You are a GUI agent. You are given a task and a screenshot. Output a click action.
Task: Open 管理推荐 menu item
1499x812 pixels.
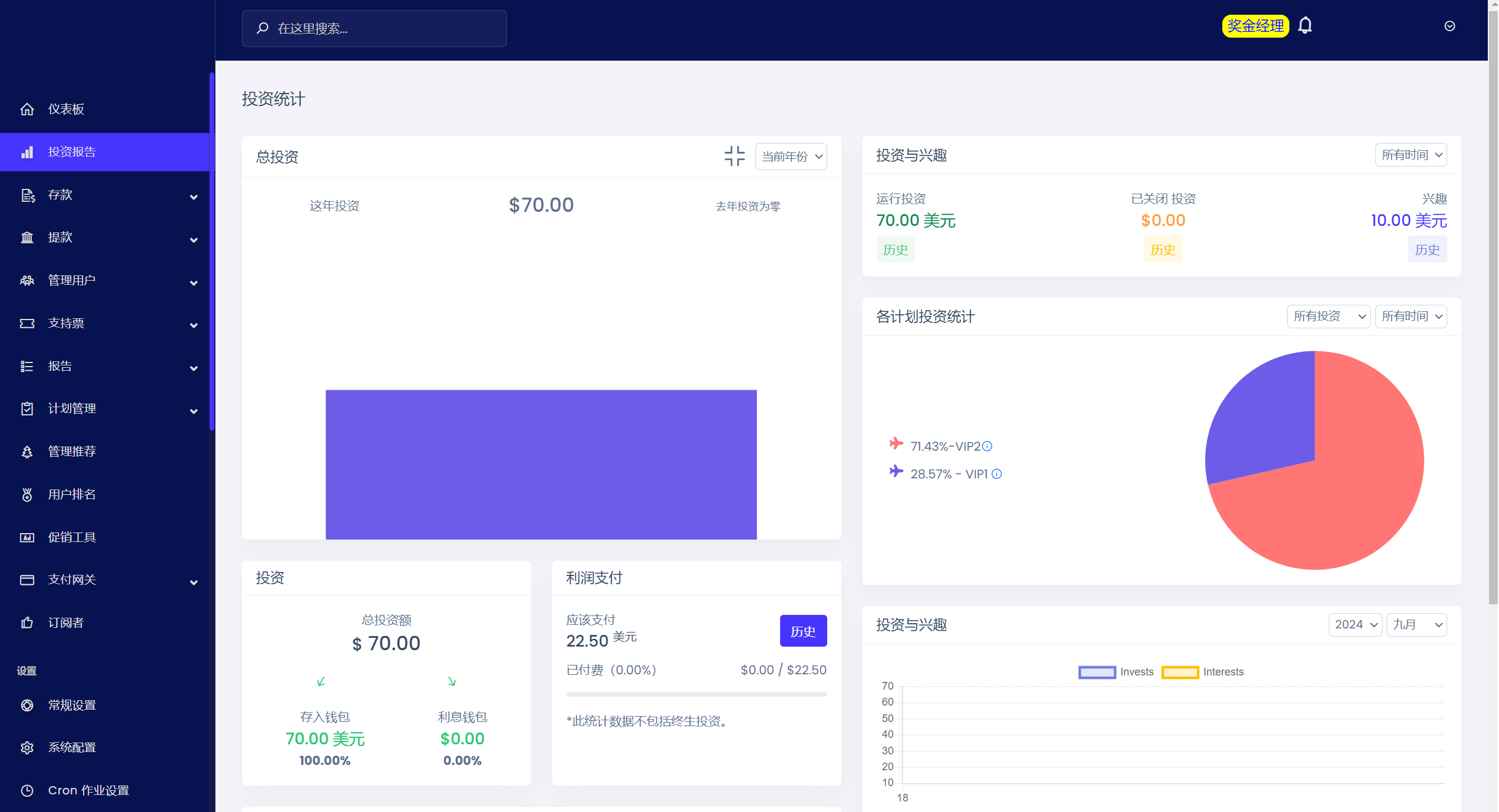(105, 451)
